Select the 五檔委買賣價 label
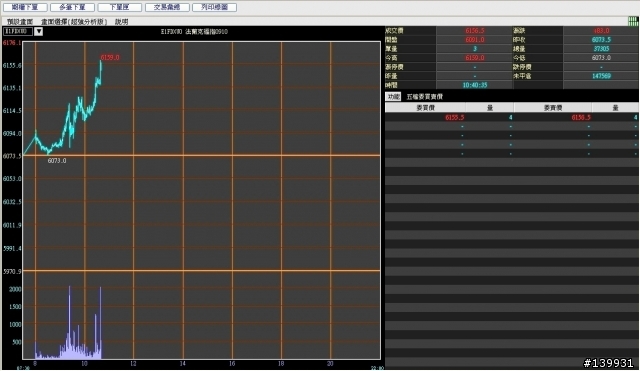The image size is (640, 371). tap(424, 97)
